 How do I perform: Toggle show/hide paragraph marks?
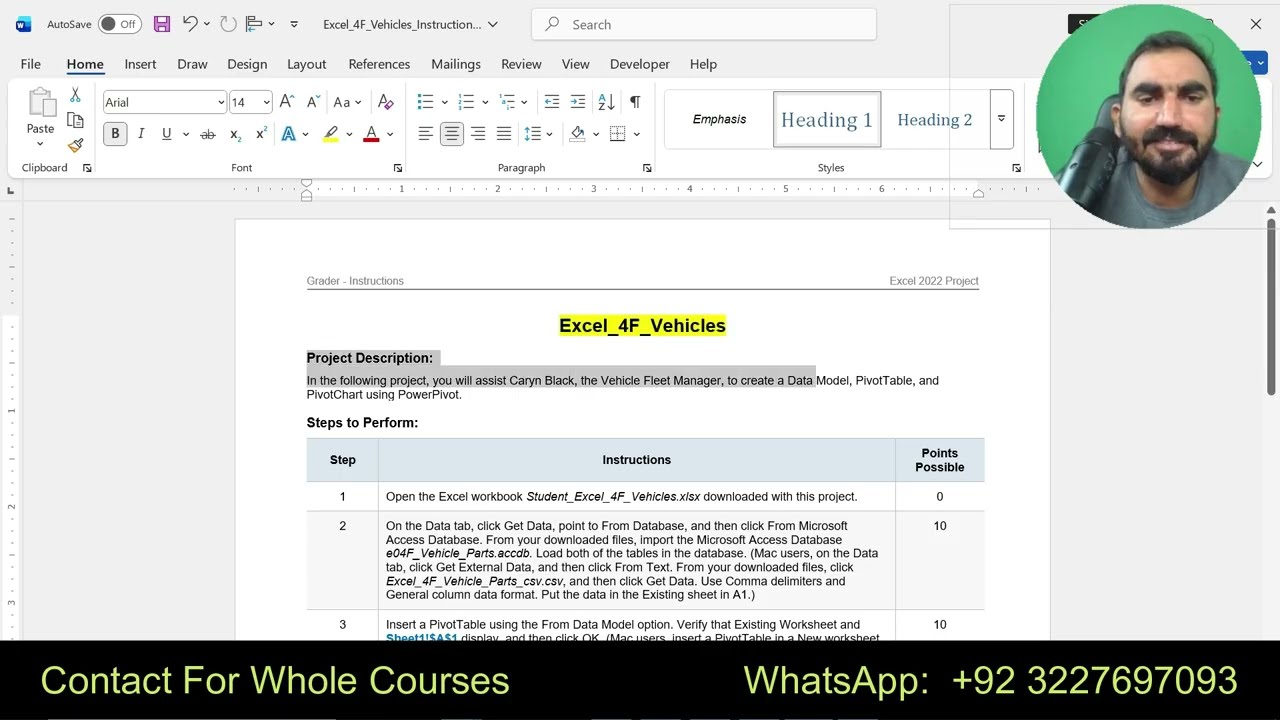[x=635, y=102]
